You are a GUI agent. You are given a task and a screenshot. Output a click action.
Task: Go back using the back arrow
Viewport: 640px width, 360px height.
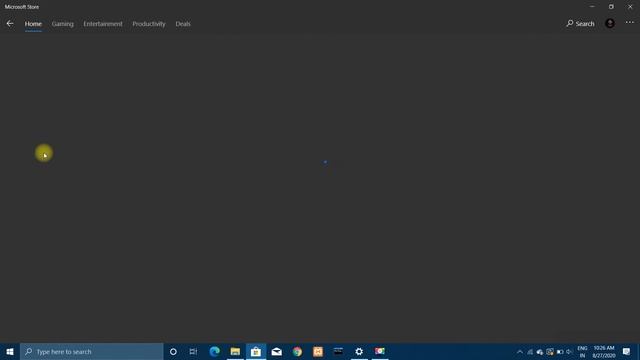point(10,24)
